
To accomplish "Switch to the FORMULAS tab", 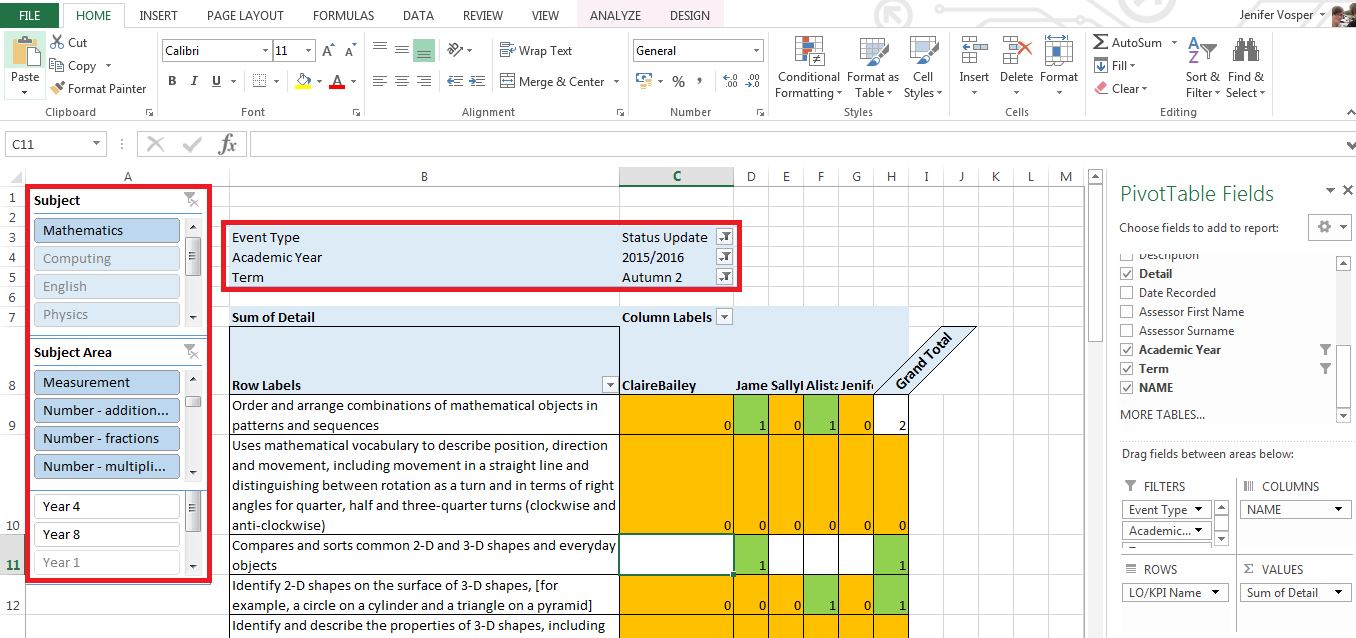I will (x=343, y=16).
